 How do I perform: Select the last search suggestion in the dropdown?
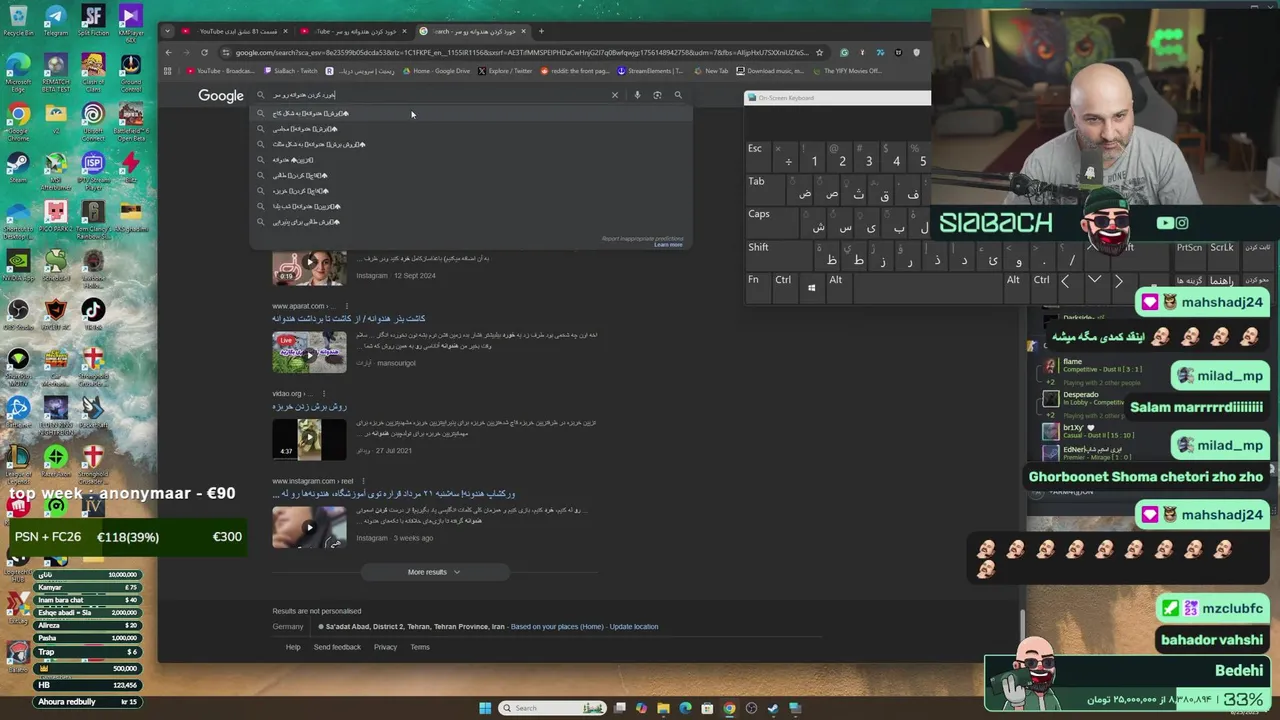click(x=470, y=222)
